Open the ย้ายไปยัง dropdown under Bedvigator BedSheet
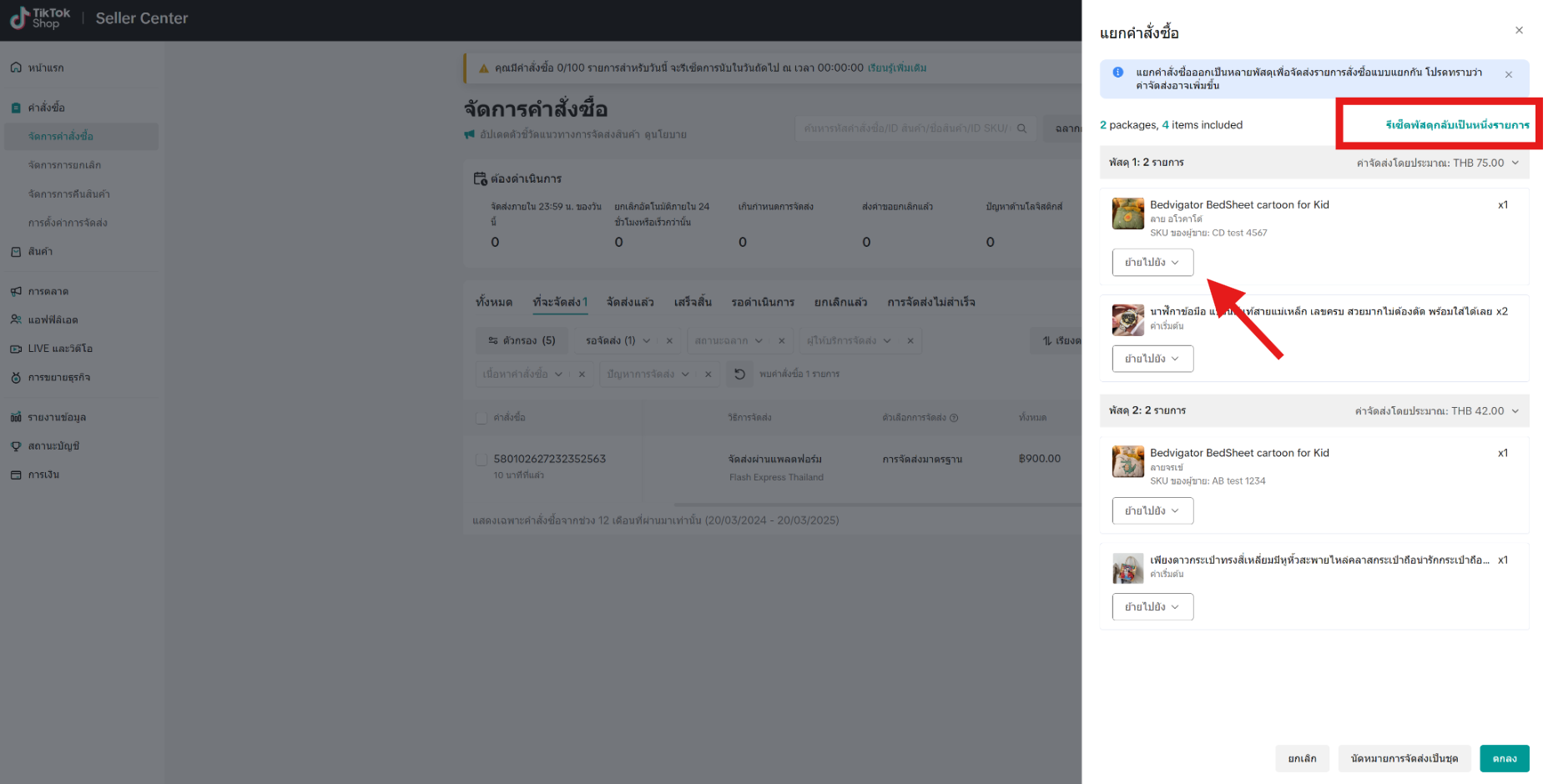Image resolution: width=1548 pixels, height=784 pixels. [x=1152, y=262]
